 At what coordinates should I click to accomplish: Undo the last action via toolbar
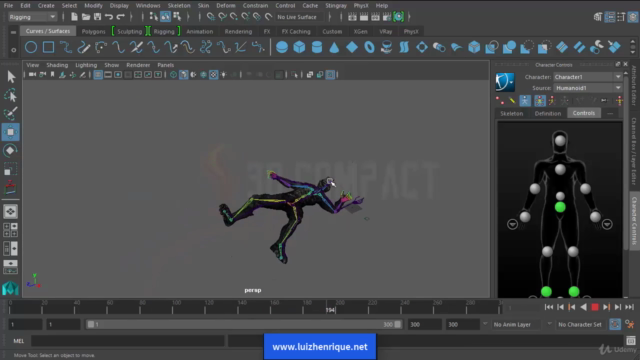(109, 17)
